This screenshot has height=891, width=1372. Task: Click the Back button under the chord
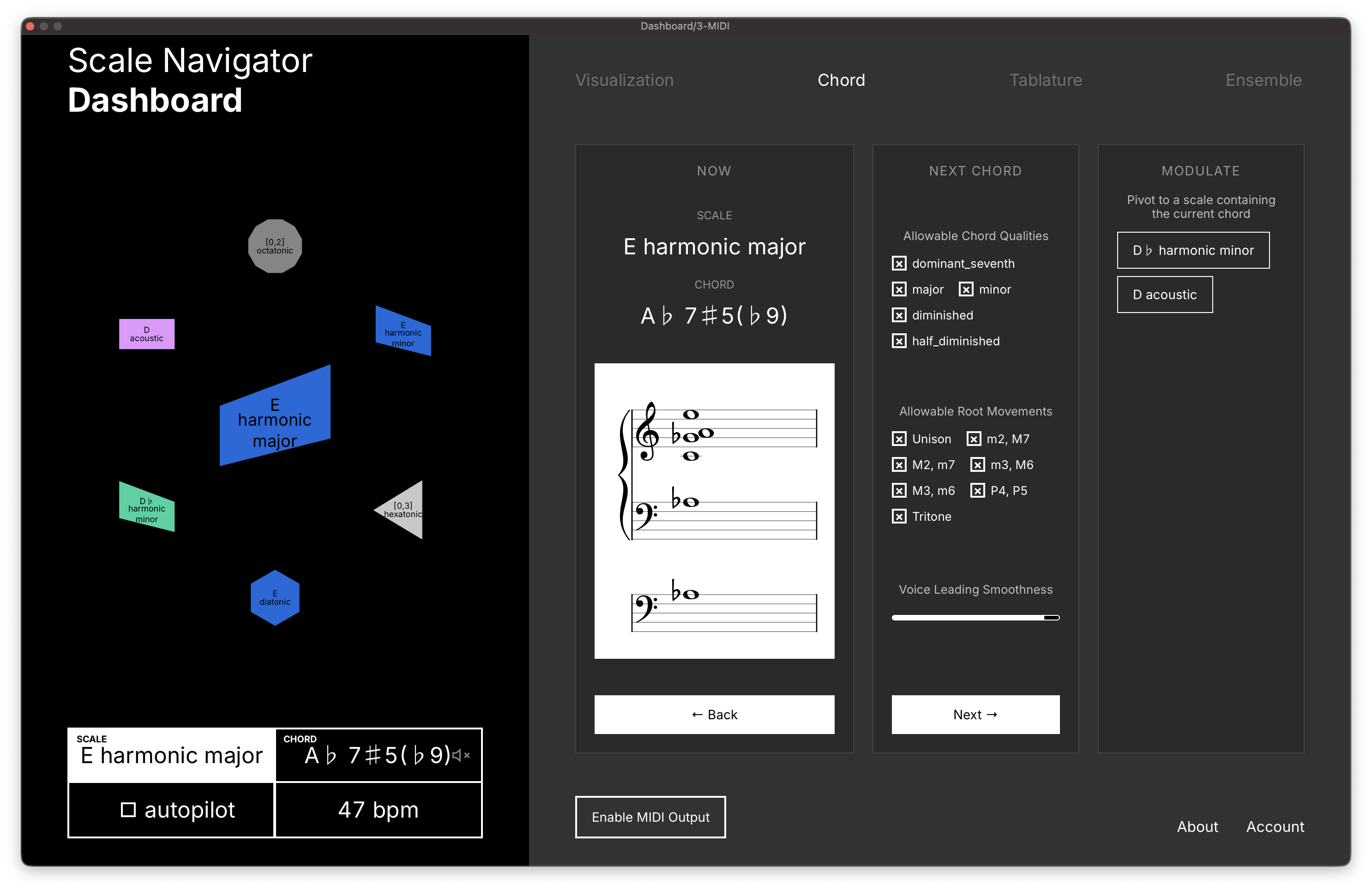pyautogui.click(x=714, y=715)
